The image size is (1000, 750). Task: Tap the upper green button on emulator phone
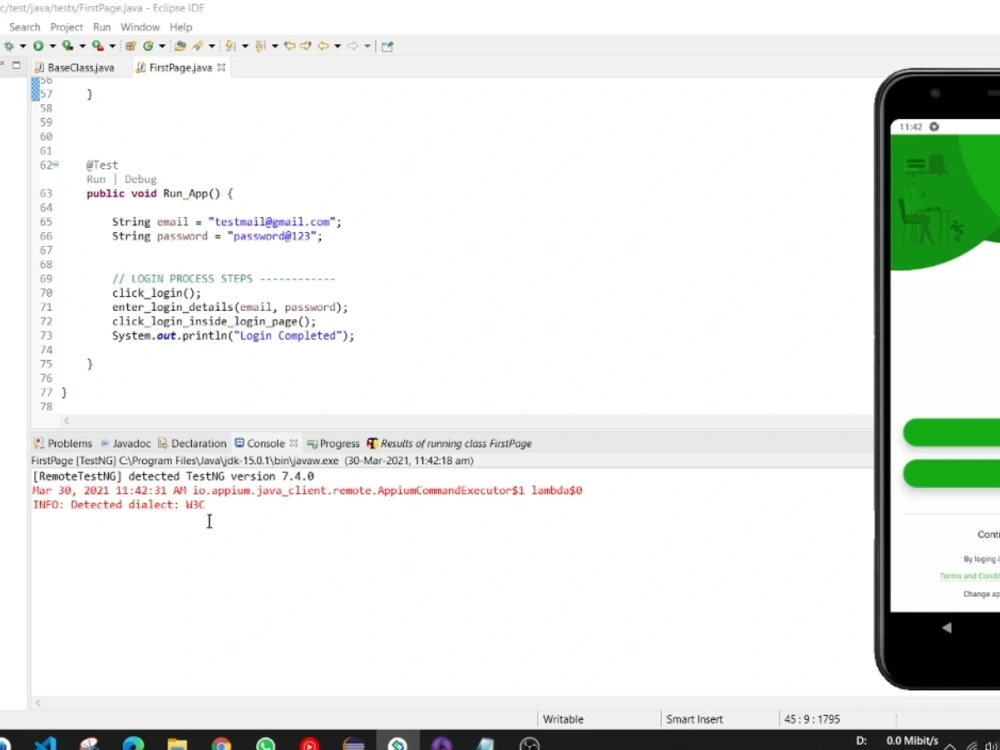[x=952, y=432]
